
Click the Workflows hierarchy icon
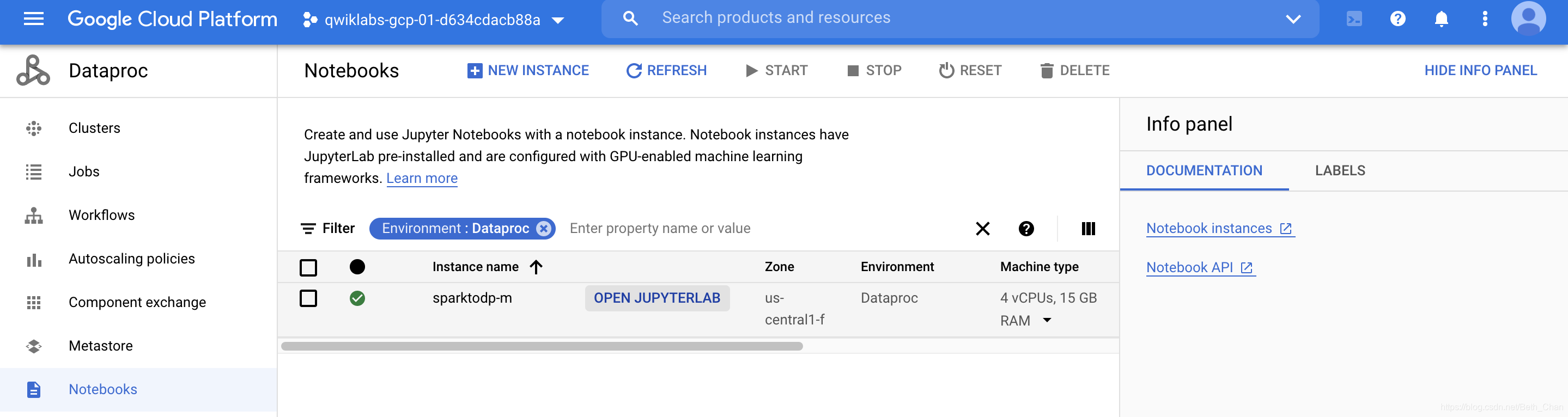point(34,216)
